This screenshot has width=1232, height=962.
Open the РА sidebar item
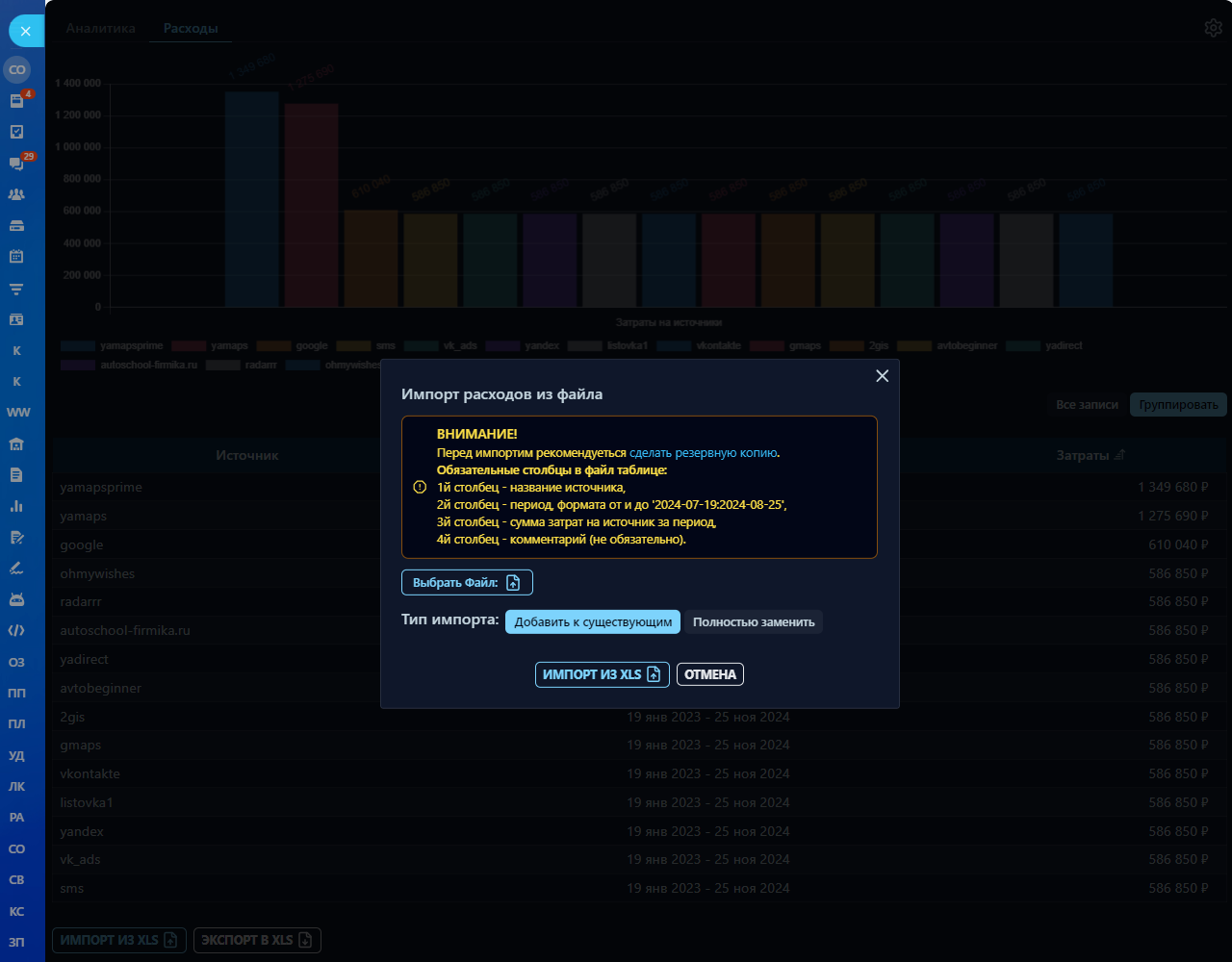point(16,817)
